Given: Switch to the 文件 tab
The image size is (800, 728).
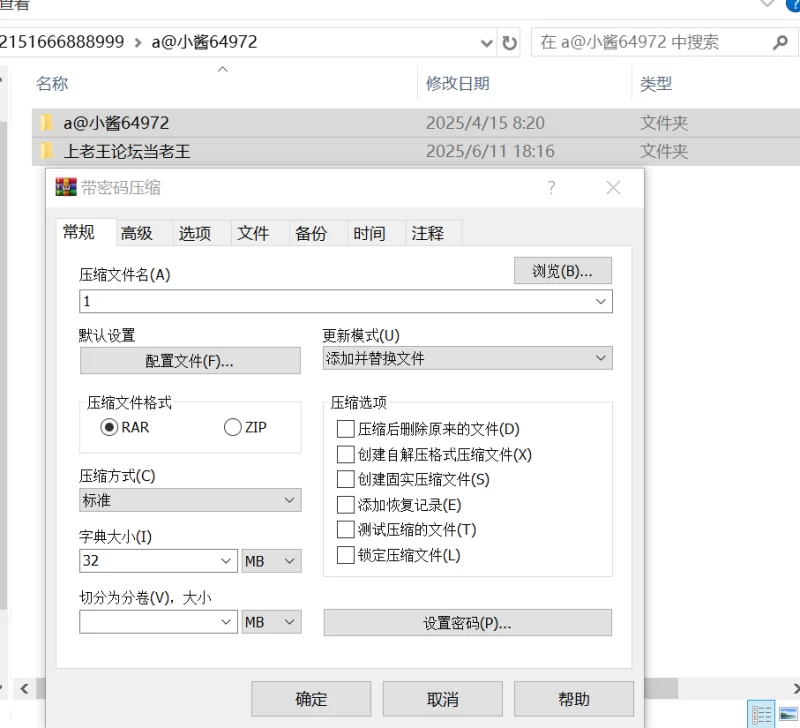Looking at the screenshot, I should tap(253, 233).
